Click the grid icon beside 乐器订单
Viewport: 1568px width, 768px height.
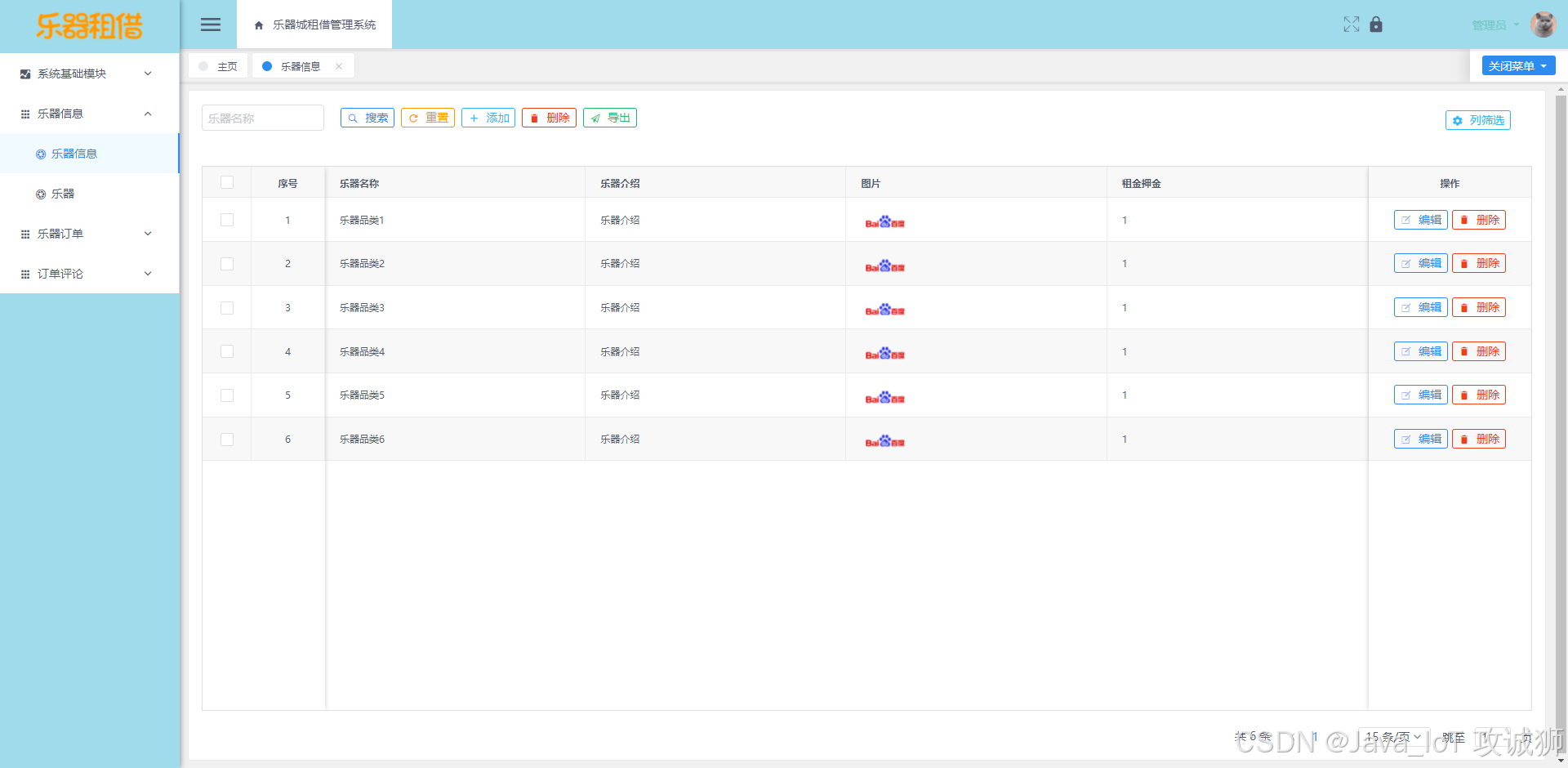tap(25, 234)
